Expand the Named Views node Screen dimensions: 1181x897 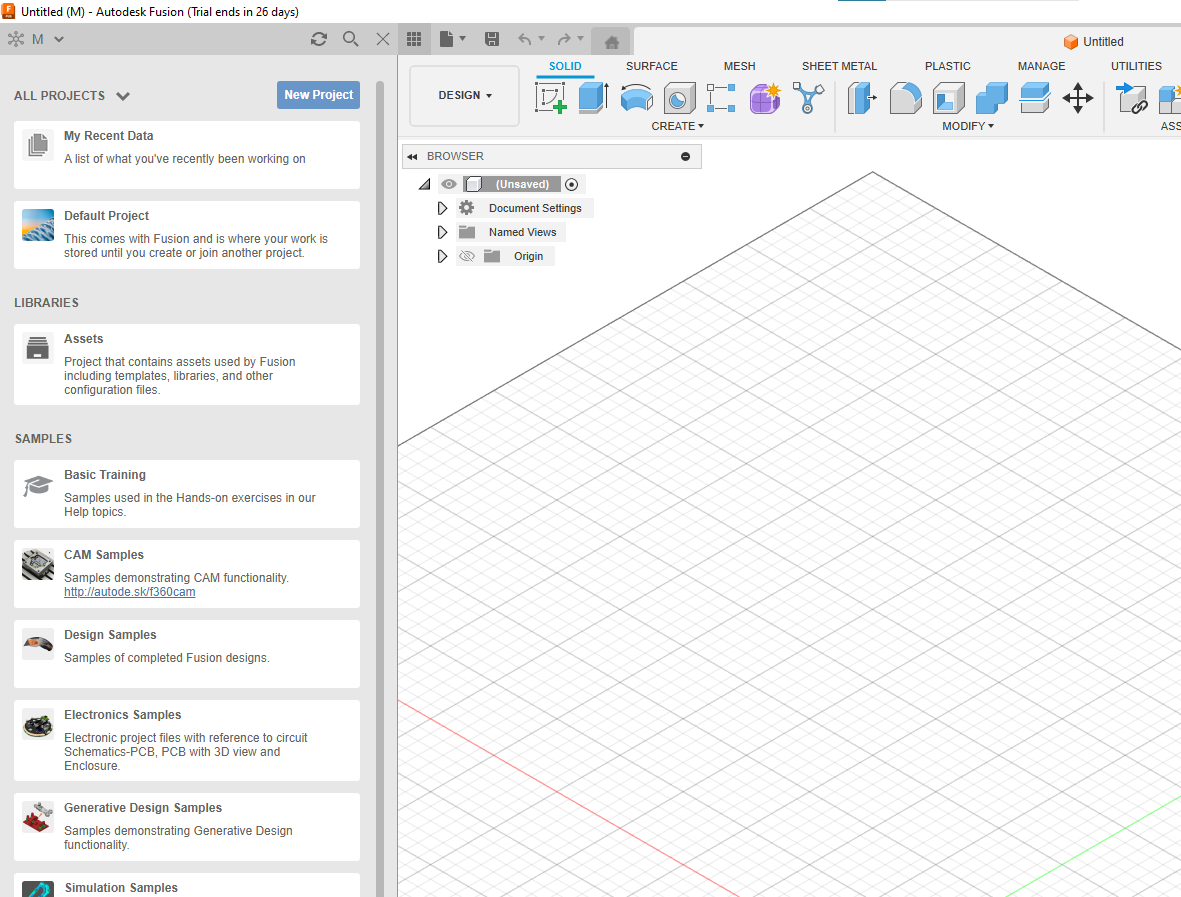(x=442, y=232)
